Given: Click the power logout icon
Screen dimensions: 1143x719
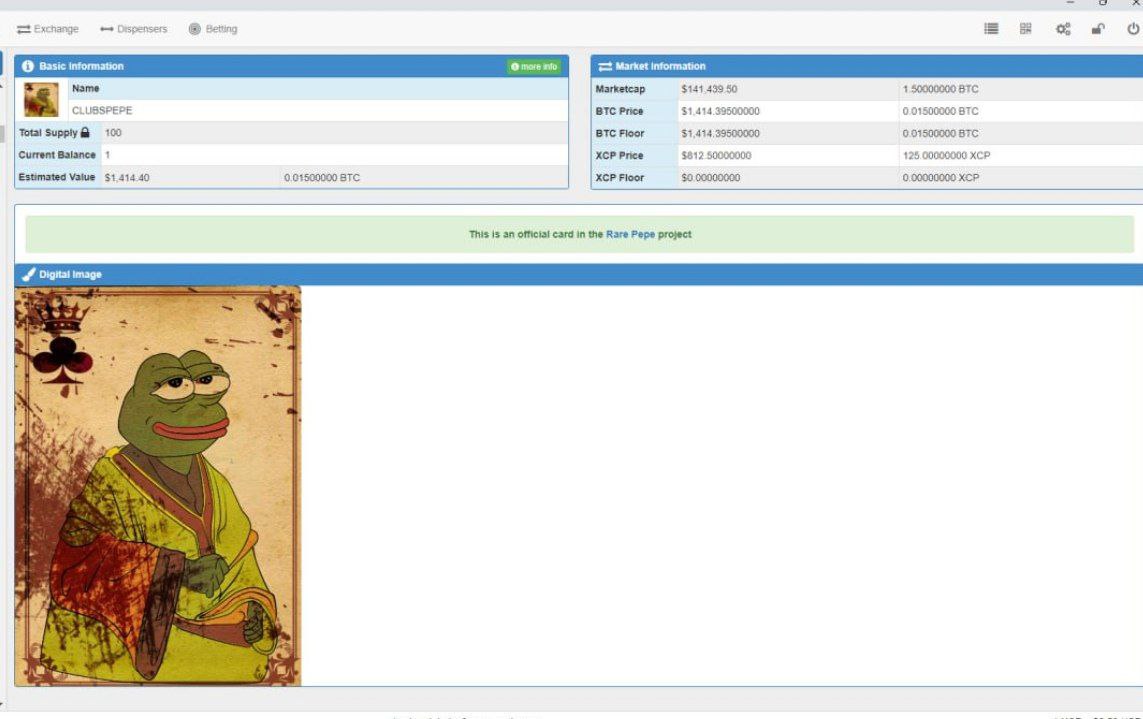Looking at the screenshot, I should click(1133, 28).
